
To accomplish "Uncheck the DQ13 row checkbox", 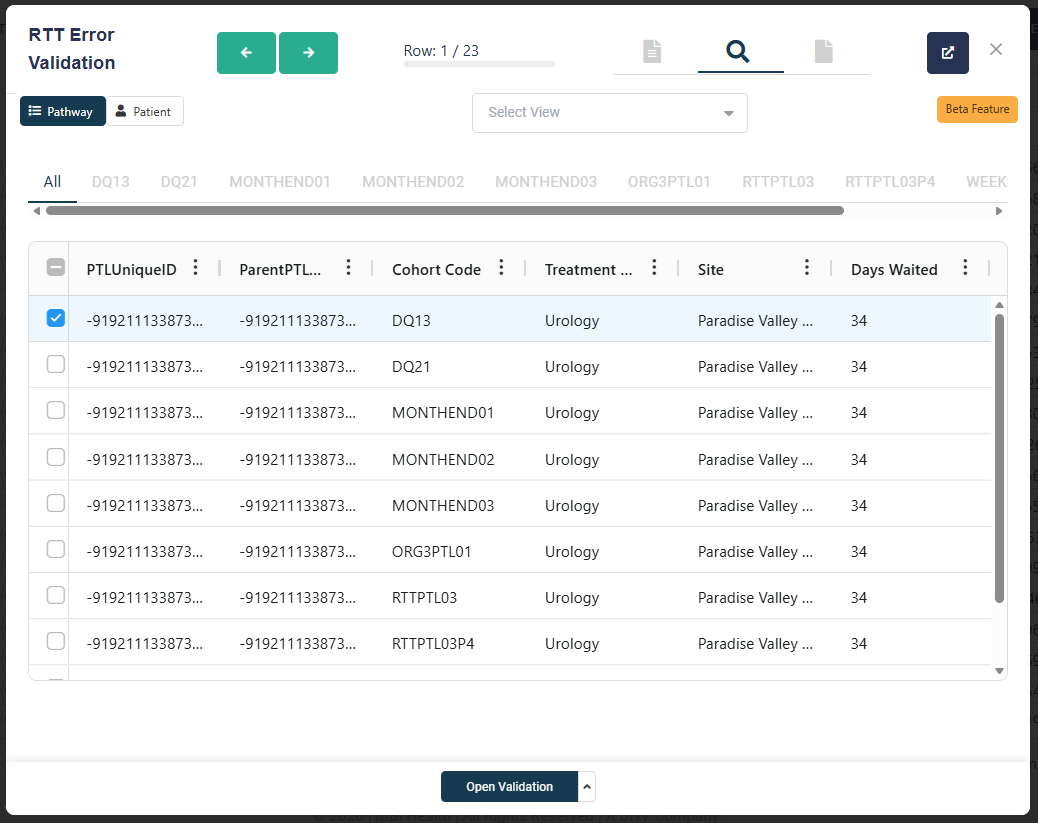I will pos(56,319).
